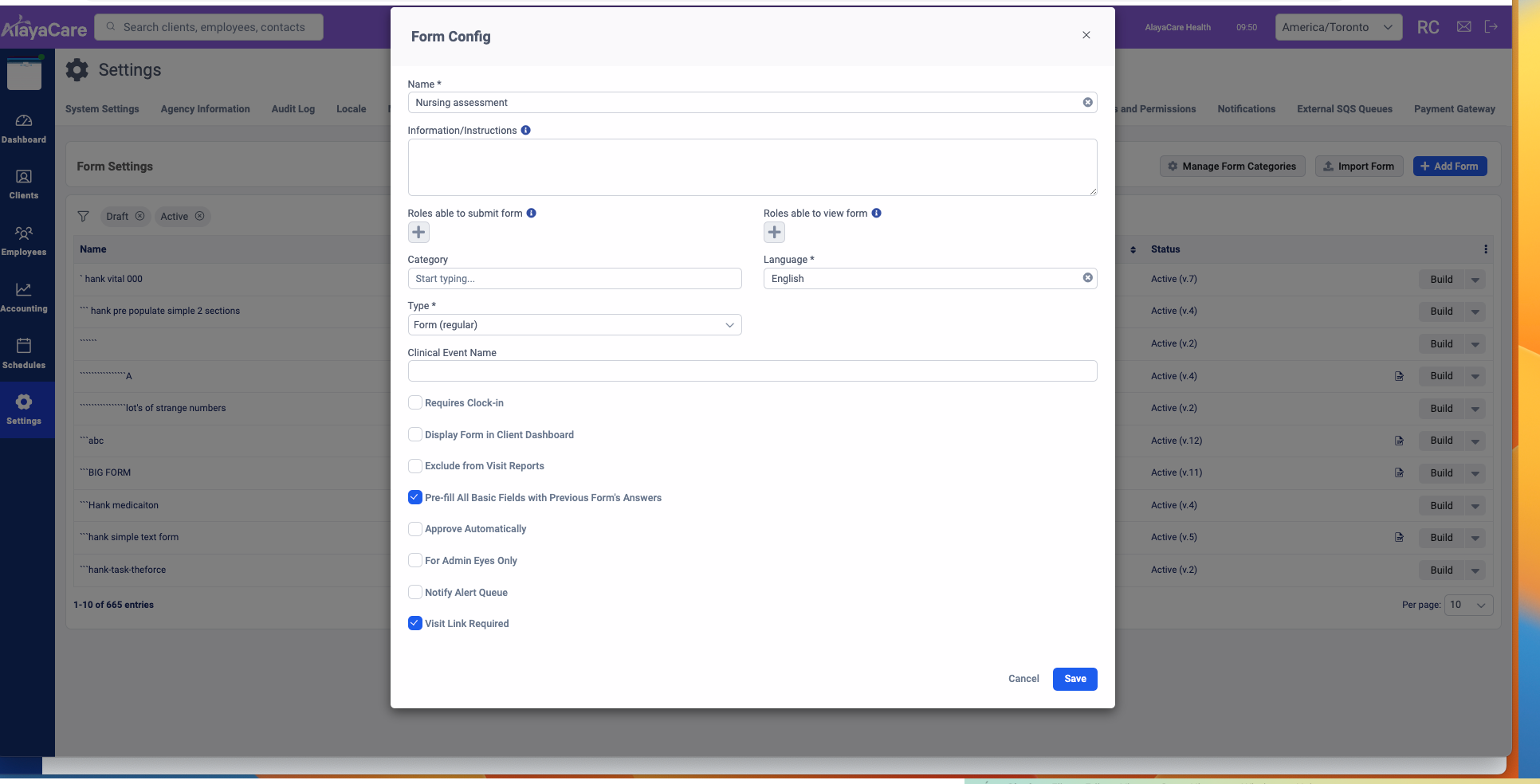The width and height of the screenshot is (1540, 784).
Task: Open the Per page 10 dropdown
Action: [x=1468, y=605]
